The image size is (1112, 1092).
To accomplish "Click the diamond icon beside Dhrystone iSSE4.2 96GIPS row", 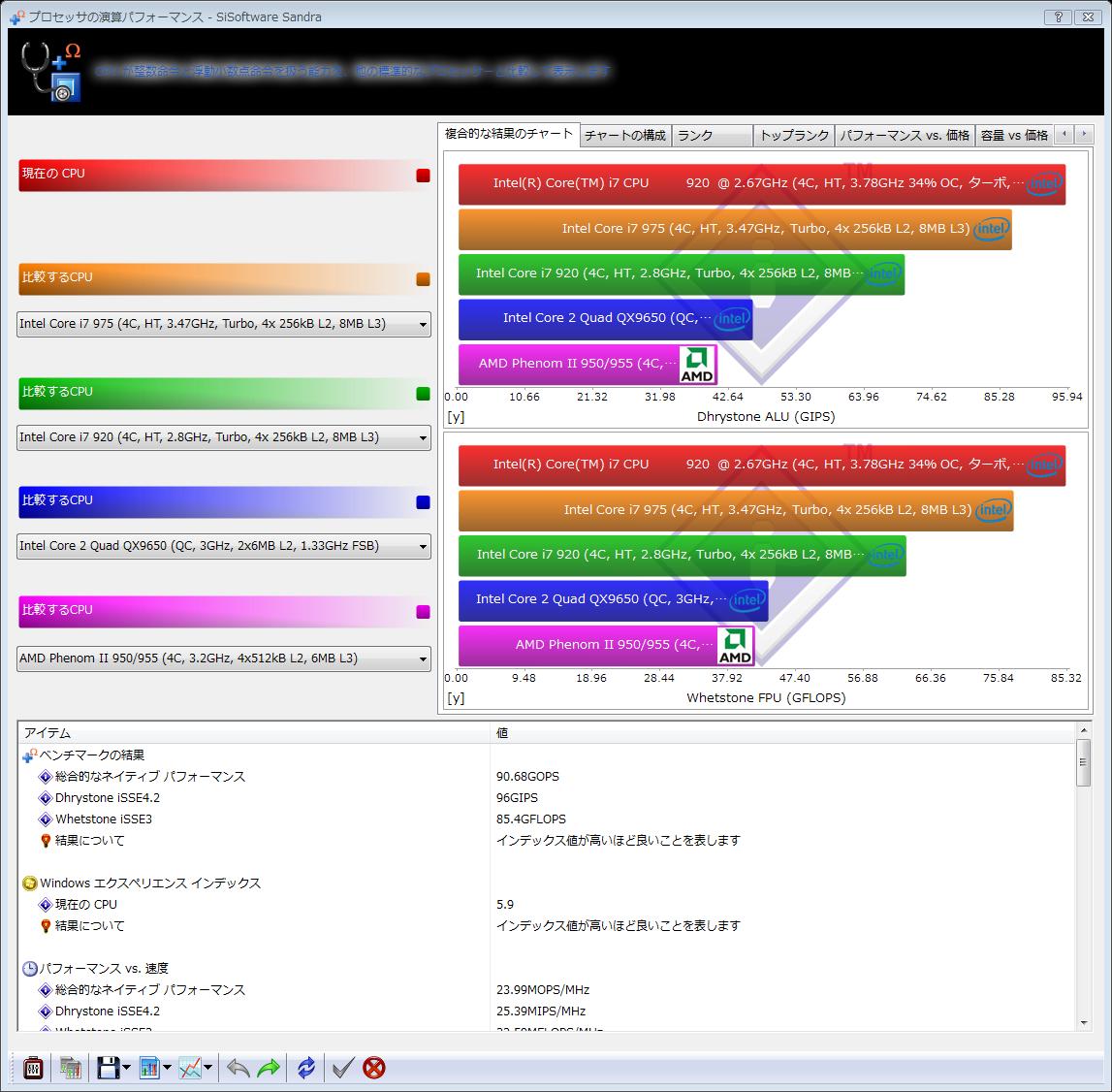I will coord(46,798).
